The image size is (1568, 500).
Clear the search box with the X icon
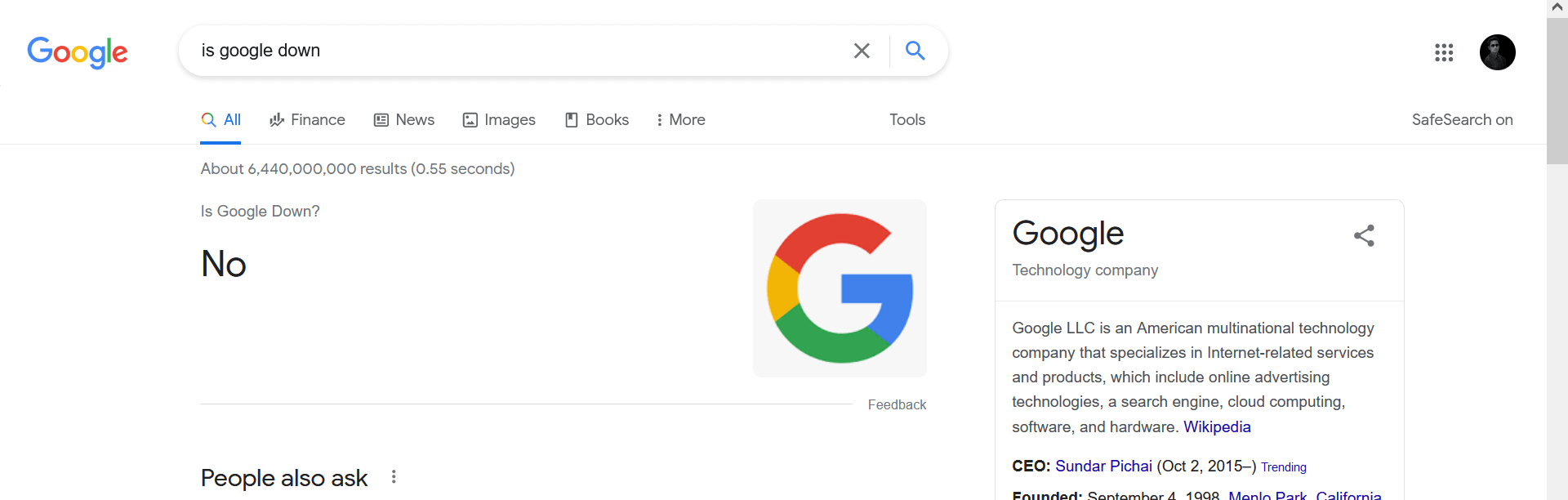coord(862,51)
